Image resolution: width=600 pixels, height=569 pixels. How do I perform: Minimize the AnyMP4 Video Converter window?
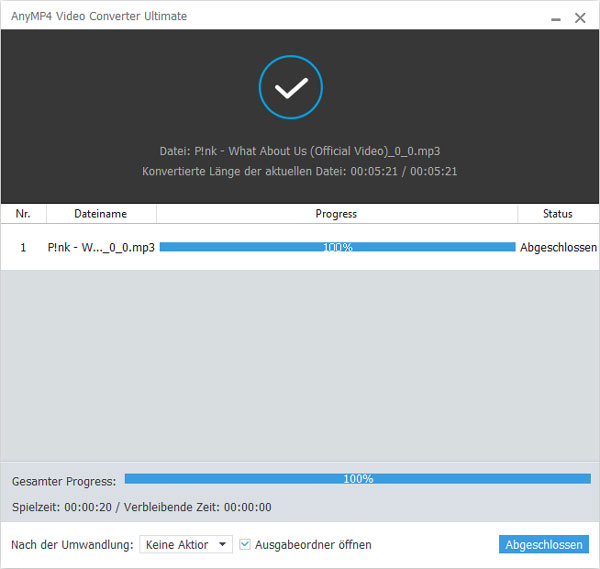(556, 18)
